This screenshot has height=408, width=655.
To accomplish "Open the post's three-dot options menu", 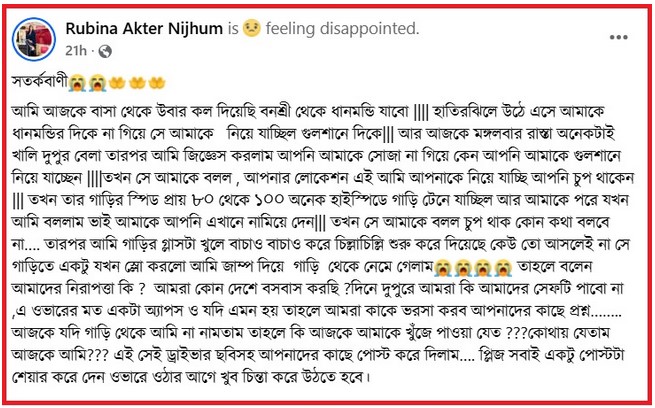I will pyautogui.click(x=618, y=37).
